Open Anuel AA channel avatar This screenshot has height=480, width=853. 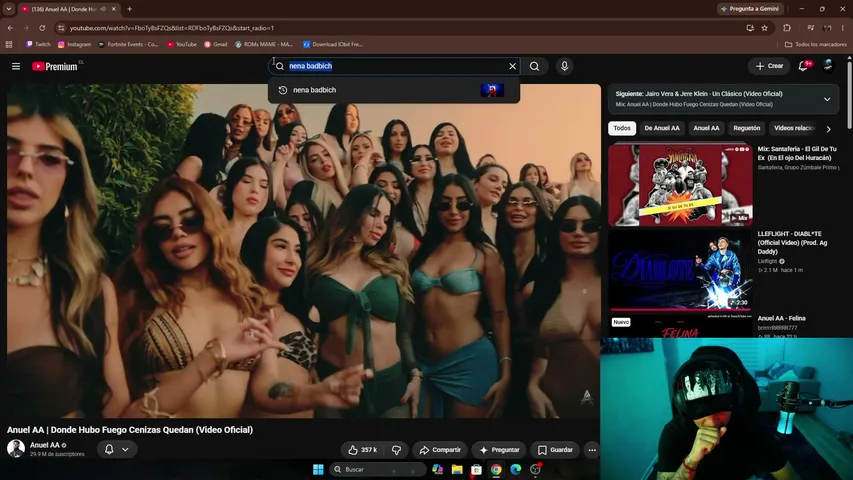coord(16,448)
